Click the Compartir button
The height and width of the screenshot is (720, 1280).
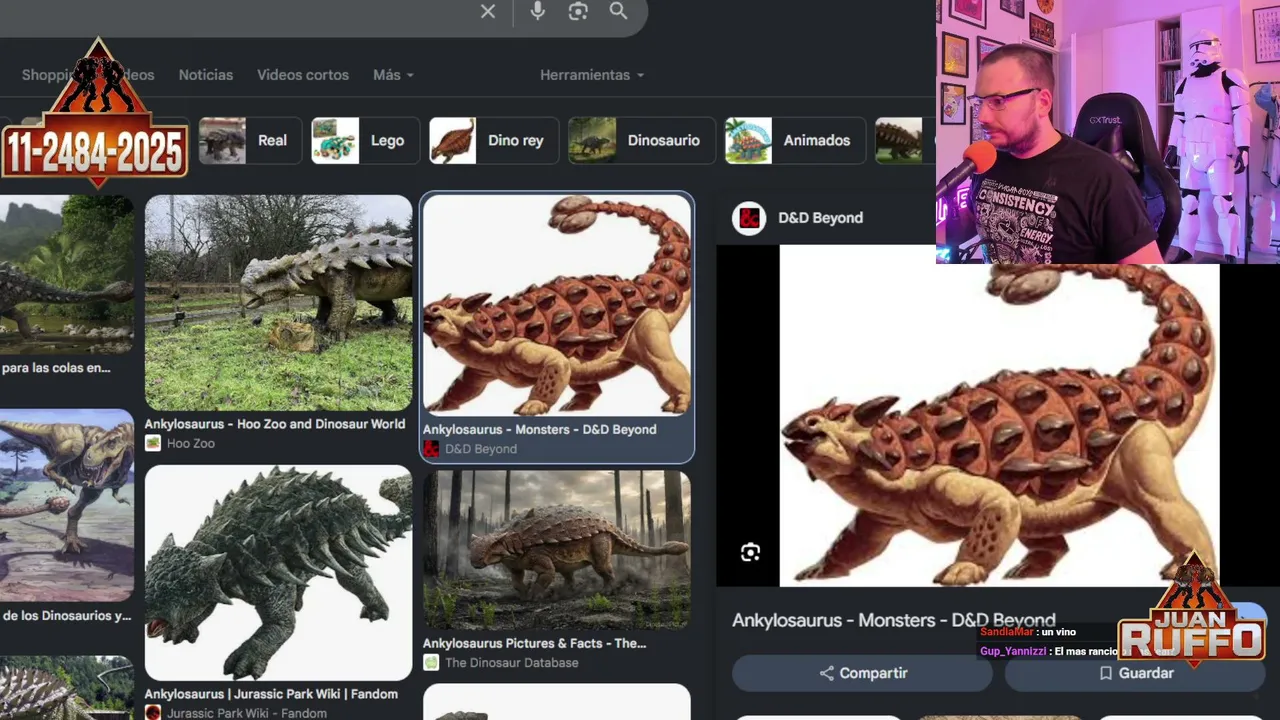(862, 673)
